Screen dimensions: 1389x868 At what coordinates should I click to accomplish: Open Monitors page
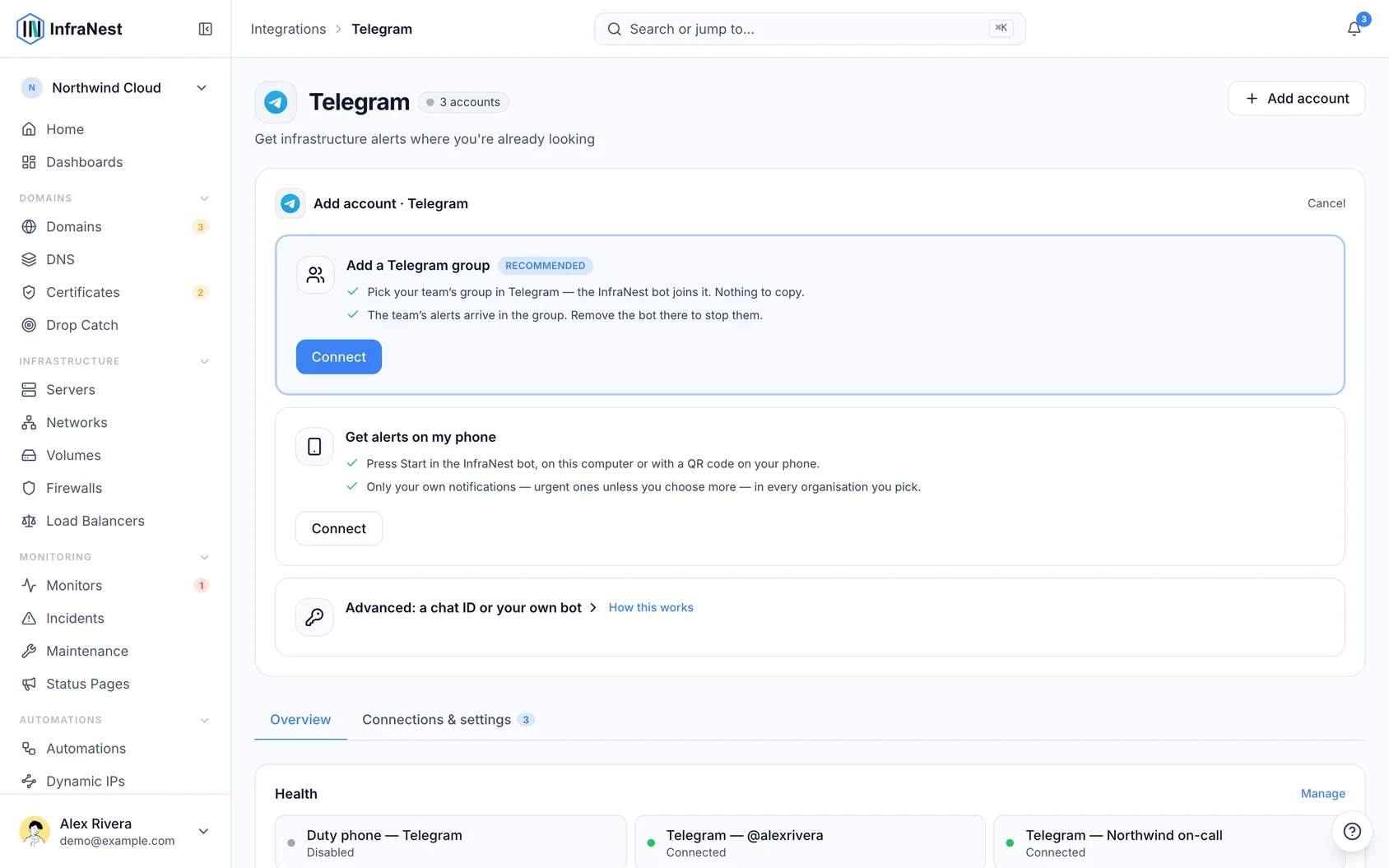pyautogui.click(x=115, y=585)
